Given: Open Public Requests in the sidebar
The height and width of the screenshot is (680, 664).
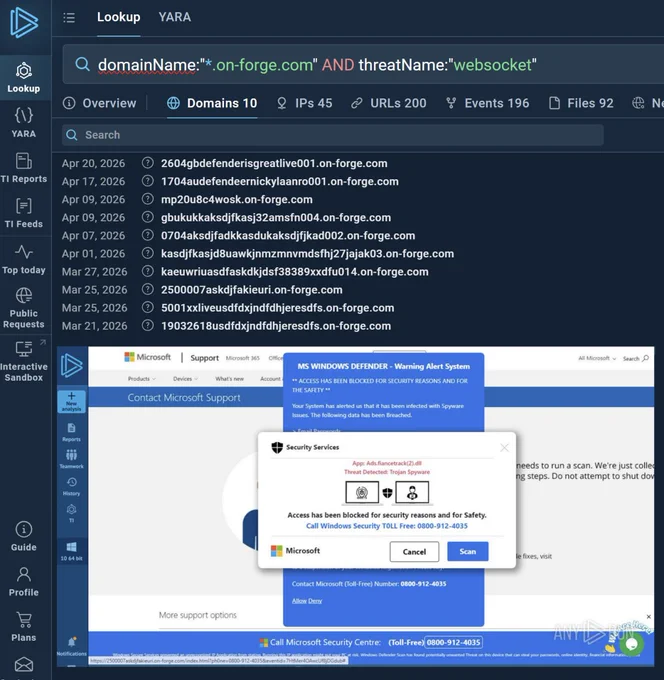Looking at the screenshot, I should click(24, 308).
